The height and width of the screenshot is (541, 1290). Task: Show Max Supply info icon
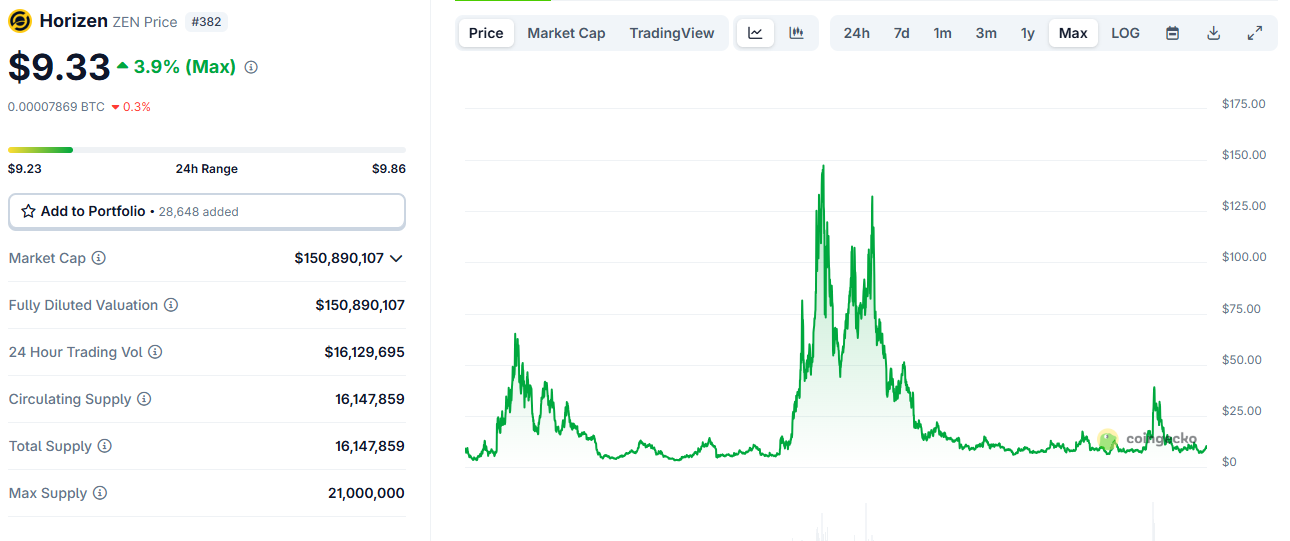click(x=99, y=493)
